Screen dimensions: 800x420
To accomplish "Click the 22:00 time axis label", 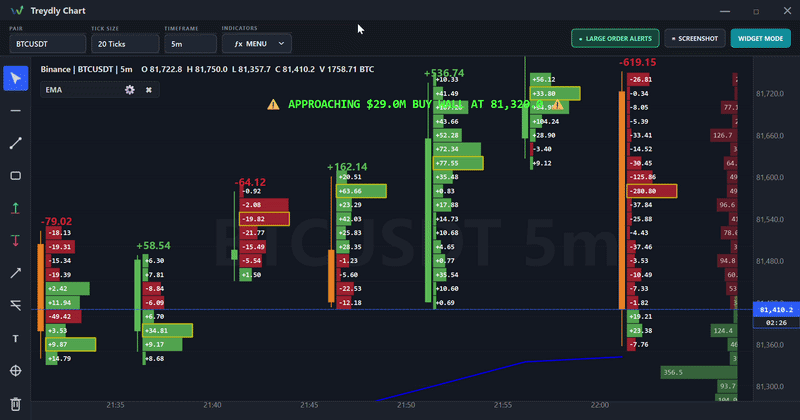I will (x=599, y=405).
